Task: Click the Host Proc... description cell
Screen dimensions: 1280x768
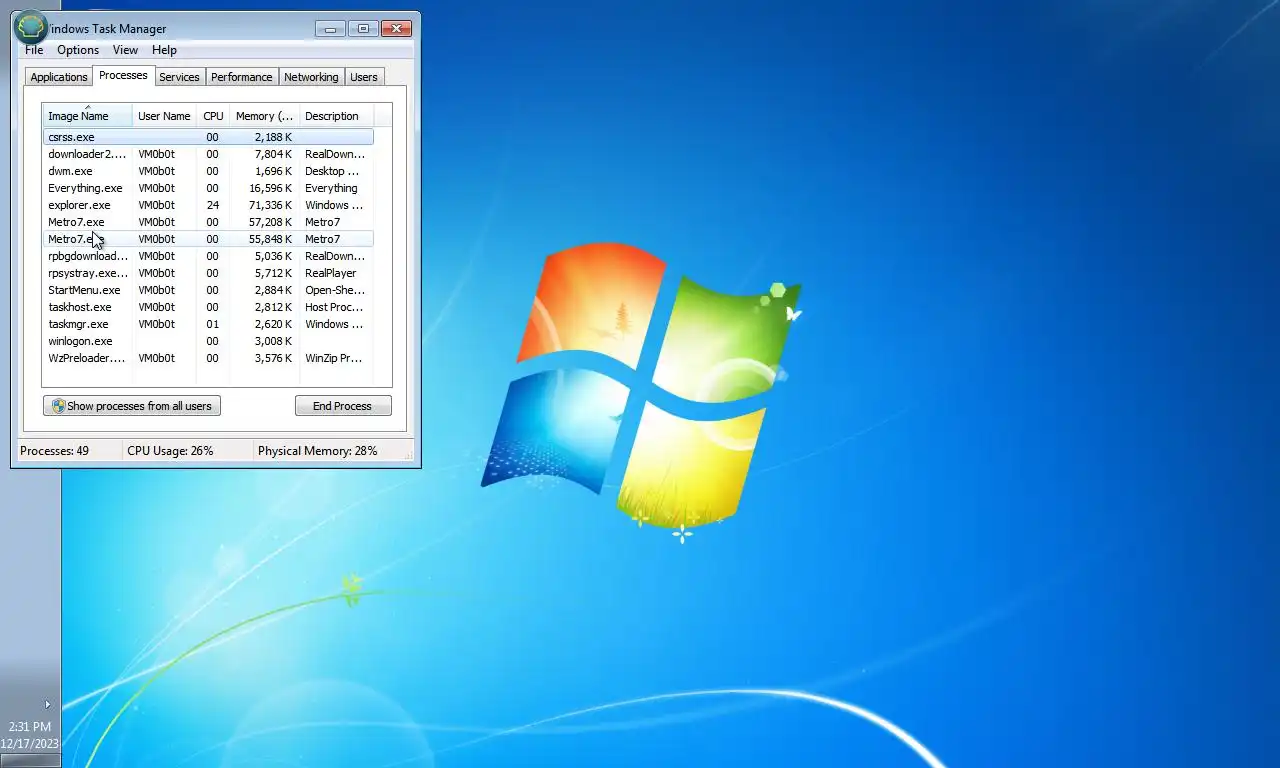Action: (334, 307)
